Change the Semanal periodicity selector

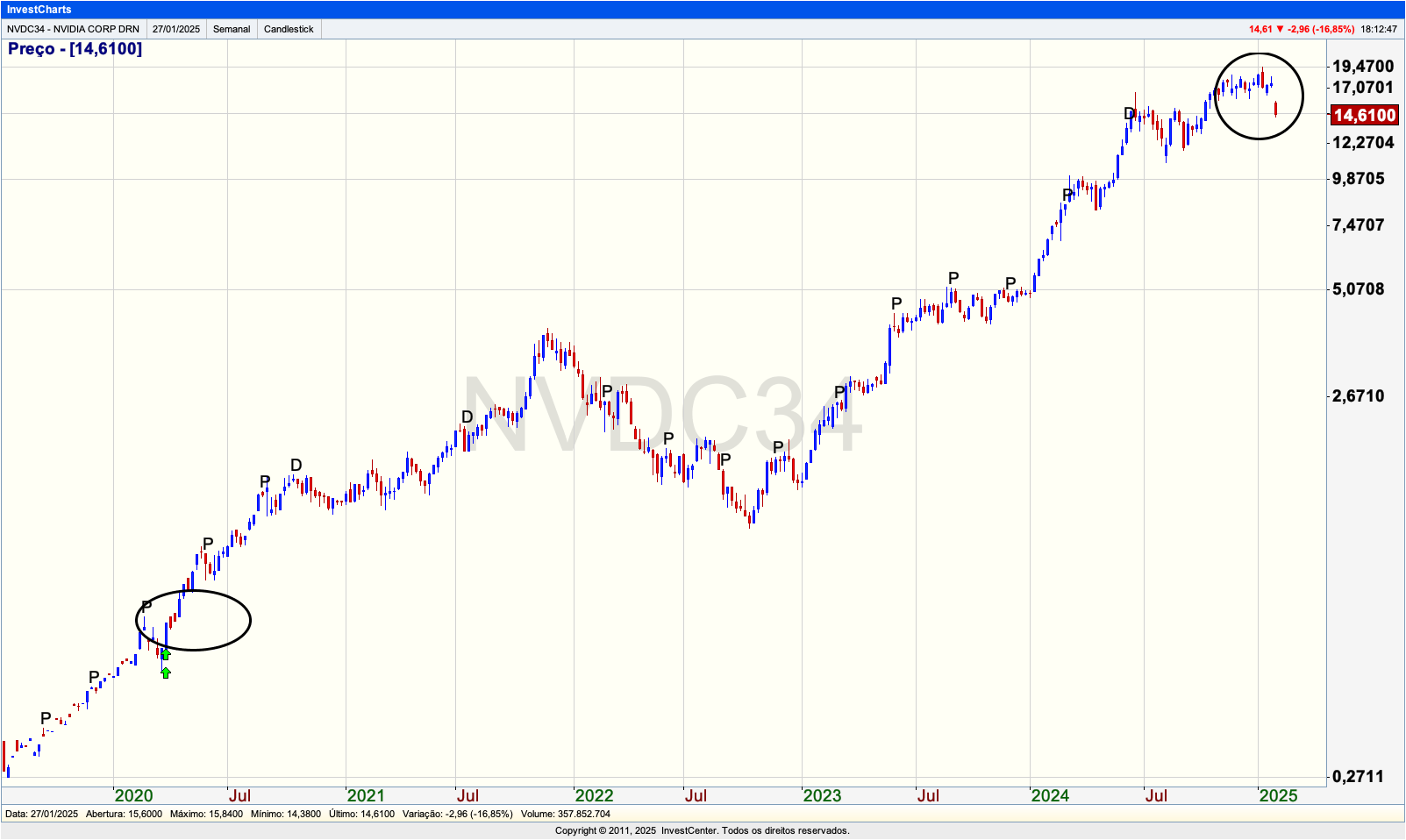point(232,29)
